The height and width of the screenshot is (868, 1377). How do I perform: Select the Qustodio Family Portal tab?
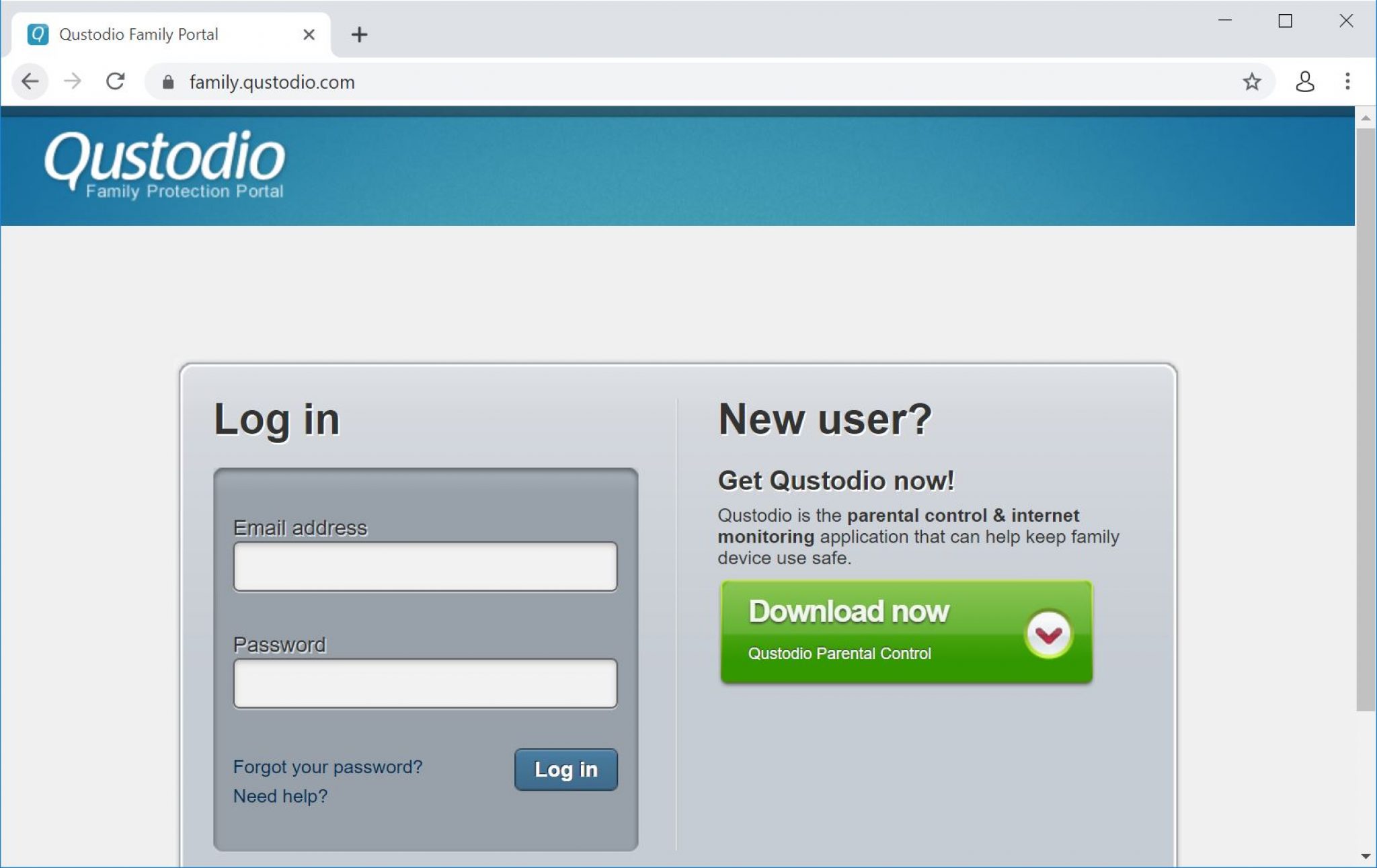click(x=171, y=34)
